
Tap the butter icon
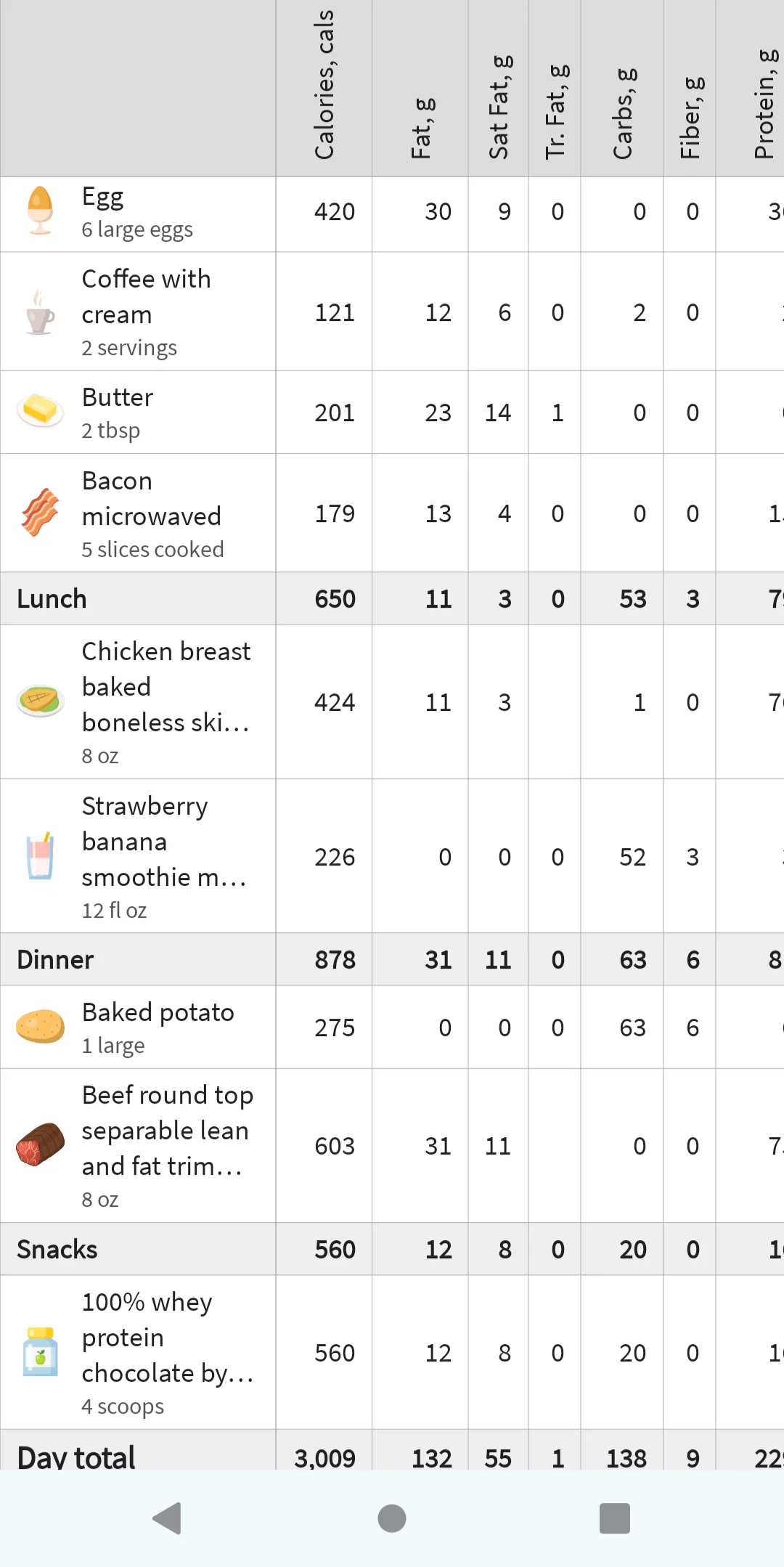point(40,411)
